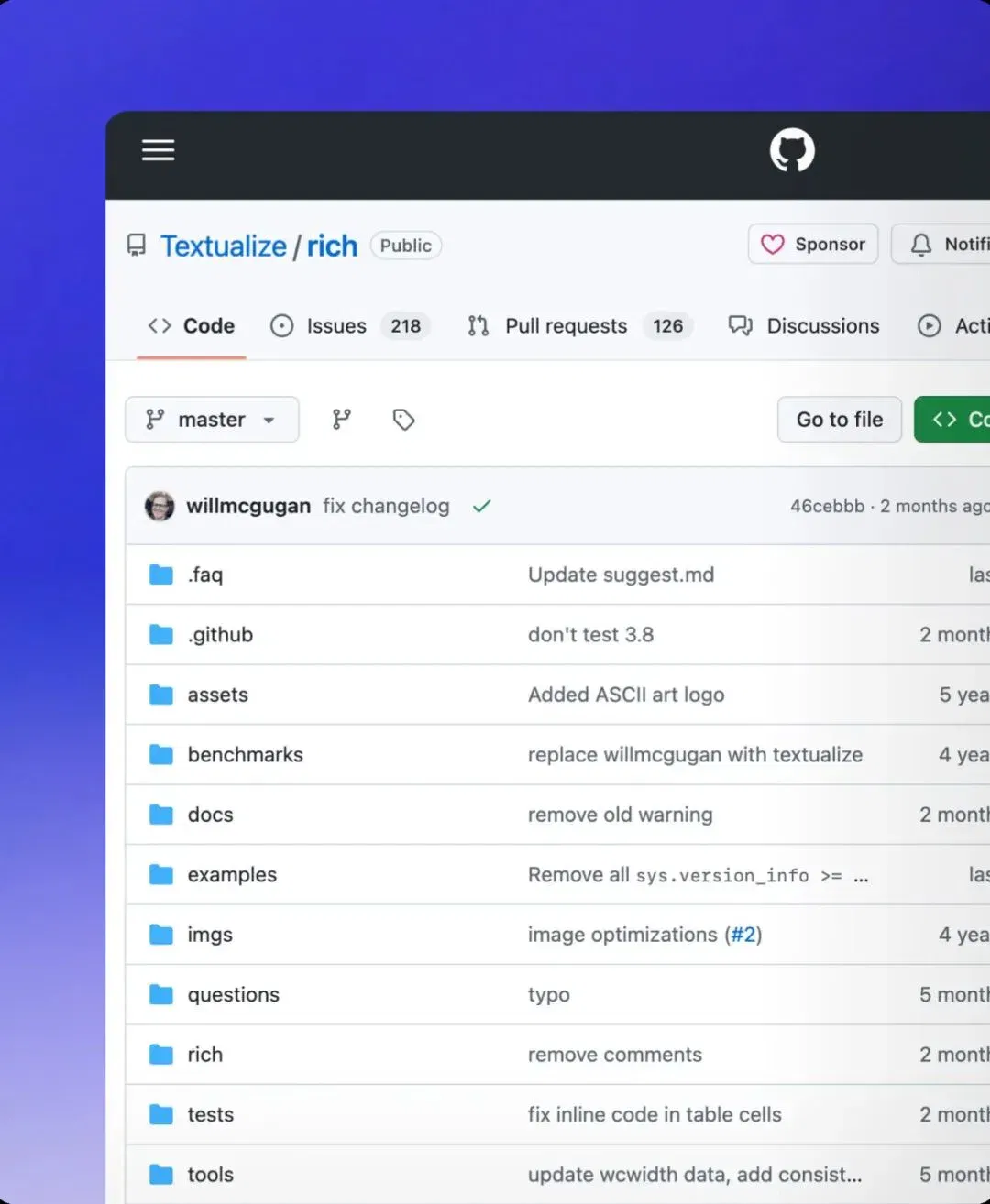Viewport: 990px width, 1204px height.
Task: Click the folder icon for rich
Action: click(x=161, y=1055)
